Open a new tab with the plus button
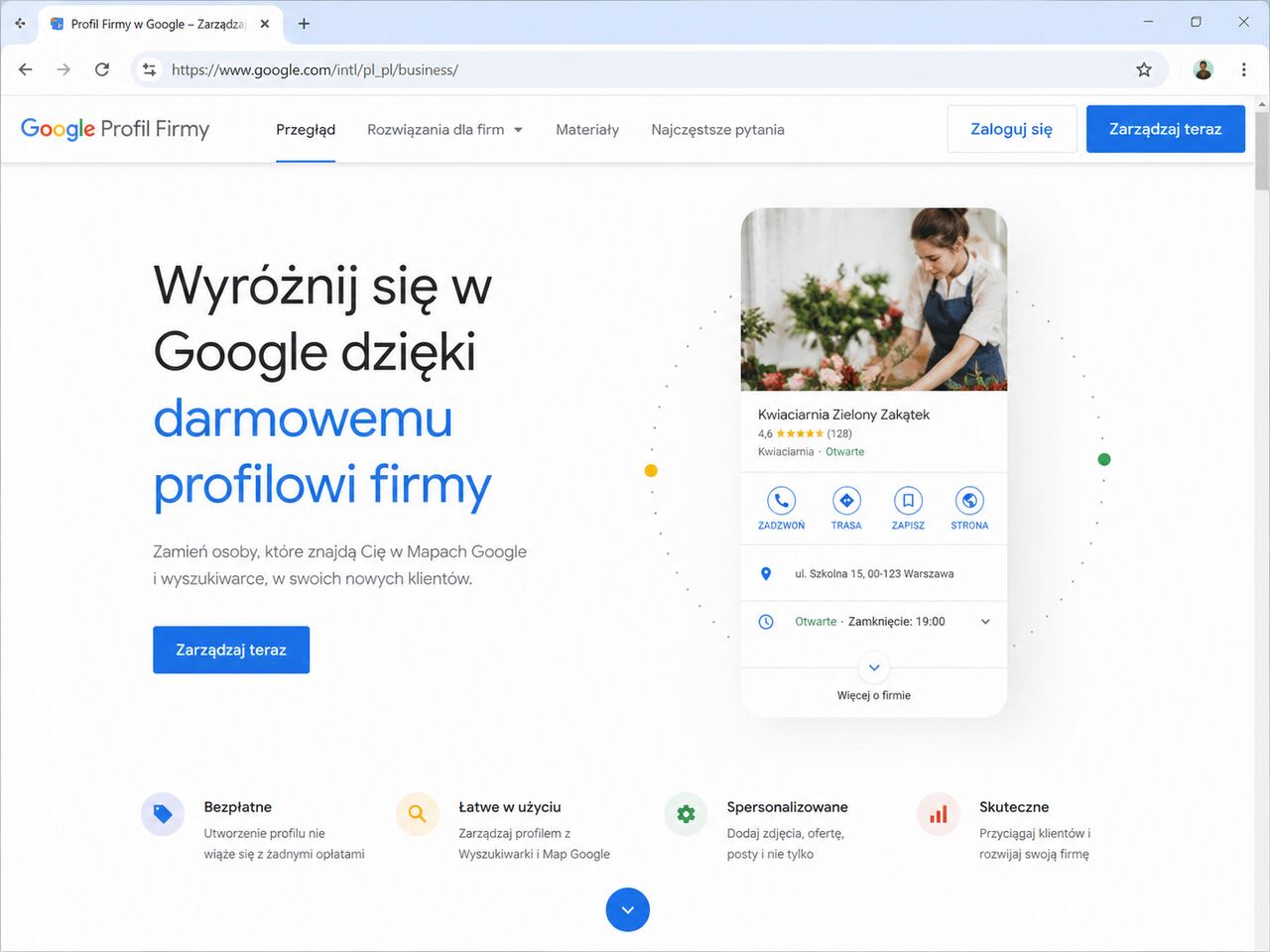This screenshot has height=952, width=1270. pos(304,24)
